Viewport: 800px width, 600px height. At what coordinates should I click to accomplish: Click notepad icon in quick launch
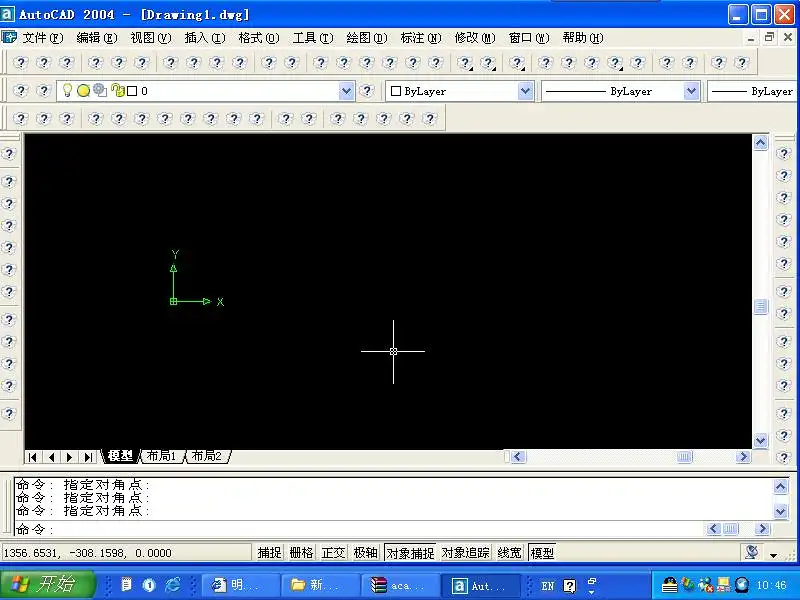pyautogui.click(x=127, y=585)
